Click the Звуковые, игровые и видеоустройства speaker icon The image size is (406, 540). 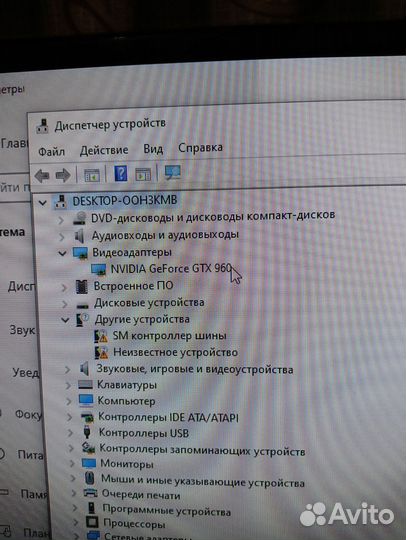[85, 369]
